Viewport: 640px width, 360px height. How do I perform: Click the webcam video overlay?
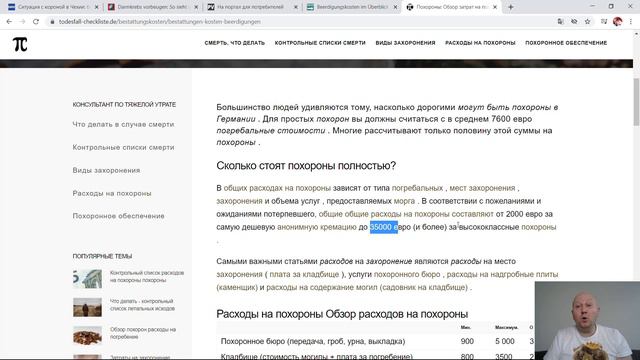(587, 320)
